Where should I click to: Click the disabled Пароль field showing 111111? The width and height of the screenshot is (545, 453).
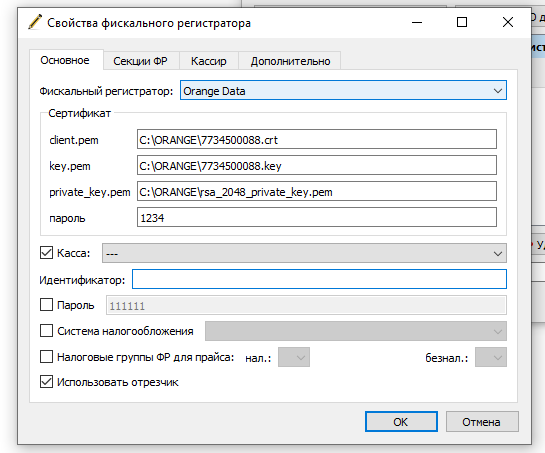click(306, 305)
